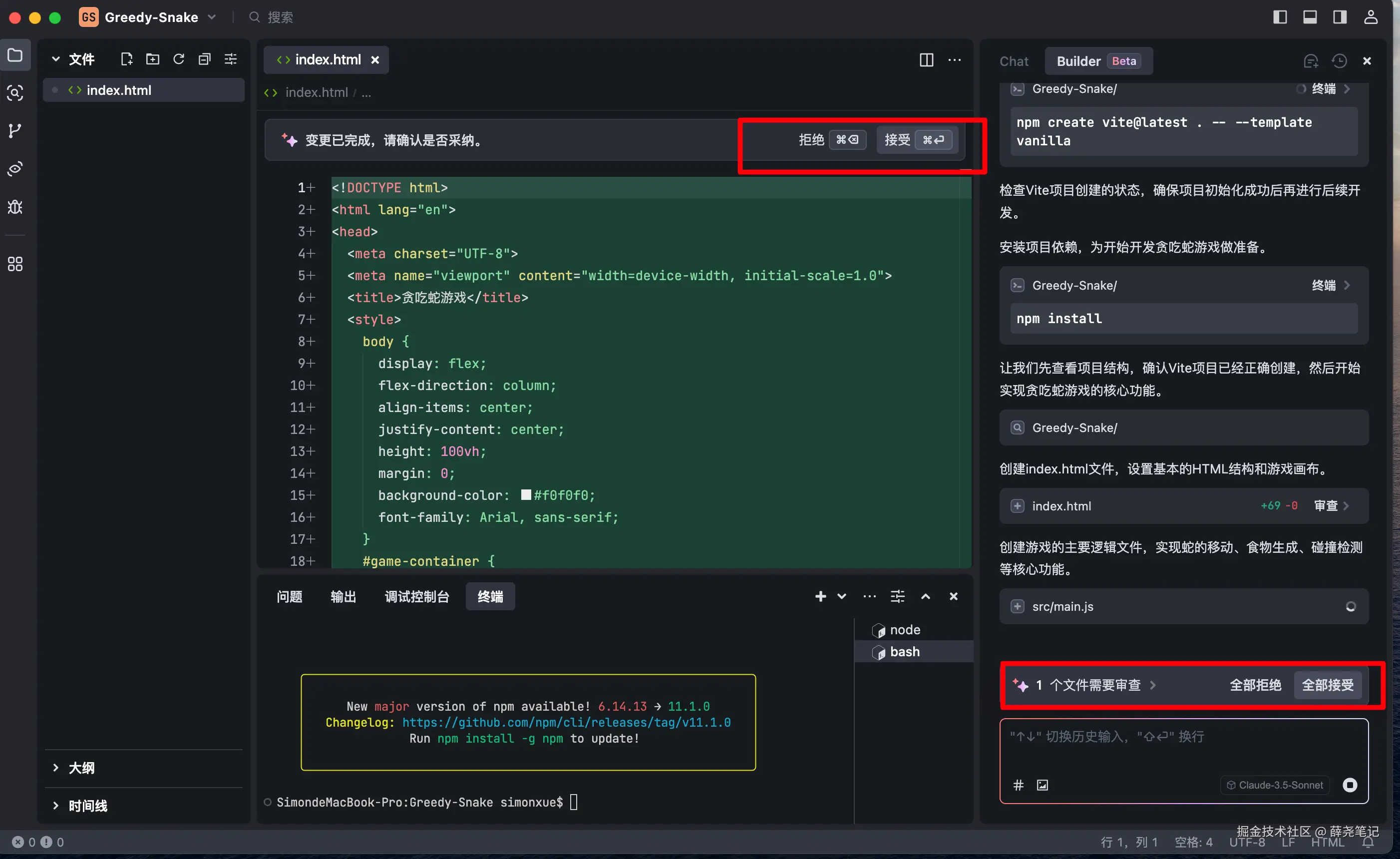Split the editor with split icon
Viewport: 1400px width, 859px height.
point(926,60)
